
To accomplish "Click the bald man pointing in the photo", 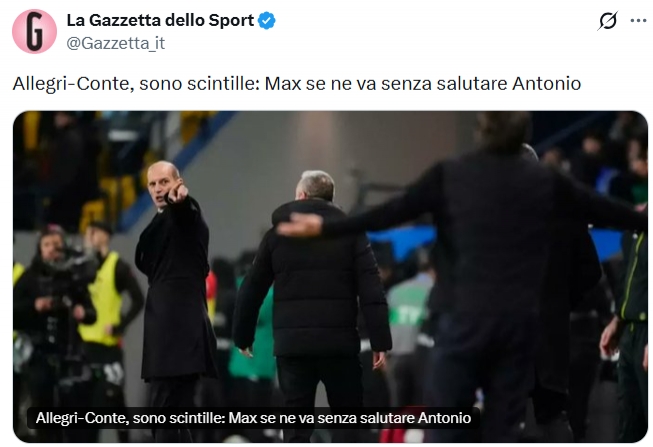I will (174, 275).
